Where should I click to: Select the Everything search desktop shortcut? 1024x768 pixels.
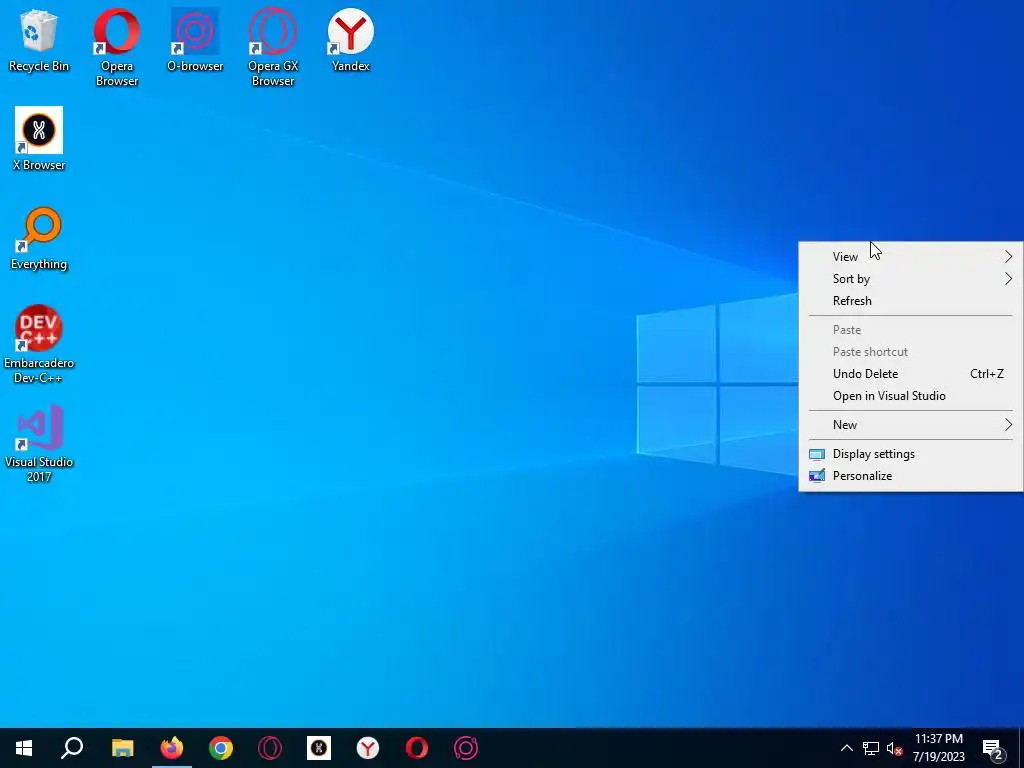39,238
